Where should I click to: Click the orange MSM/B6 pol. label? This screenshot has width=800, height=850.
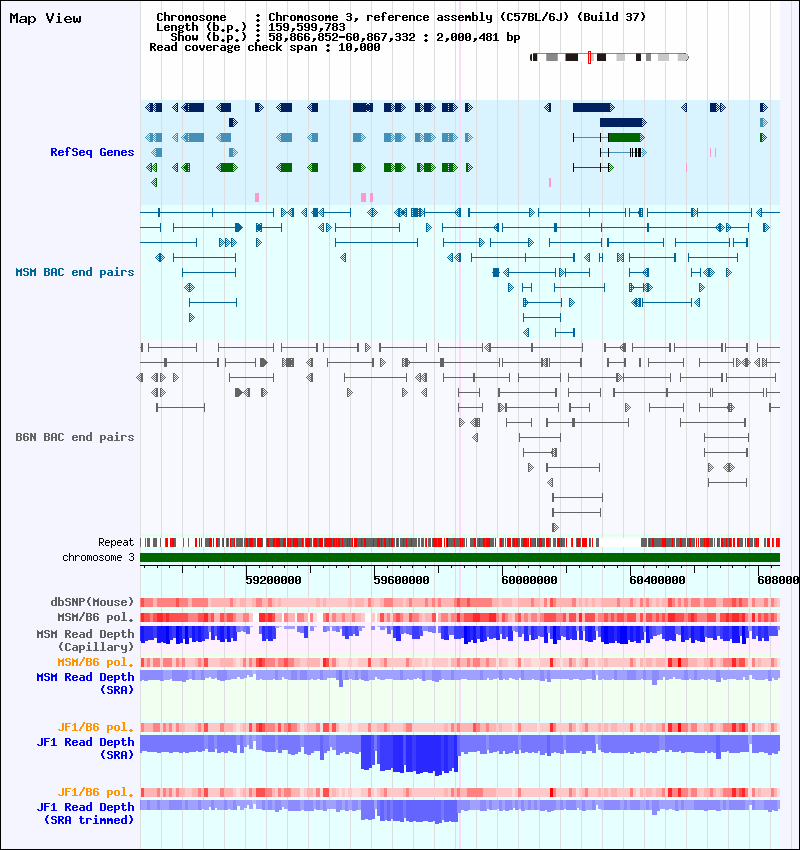[95, 662]
